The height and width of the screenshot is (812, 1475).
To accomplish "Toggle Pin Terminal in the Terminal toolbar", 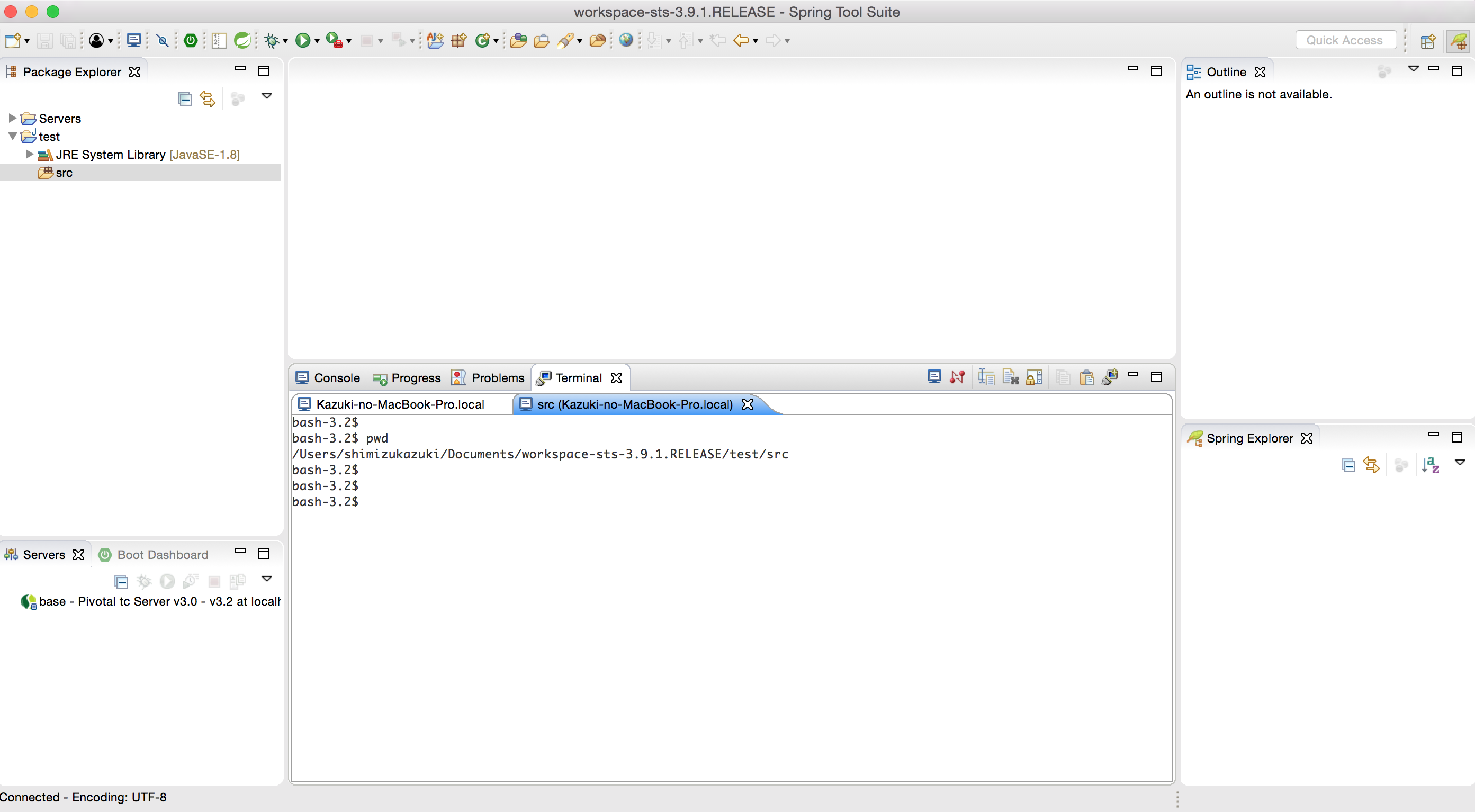I will [1033, 377].
